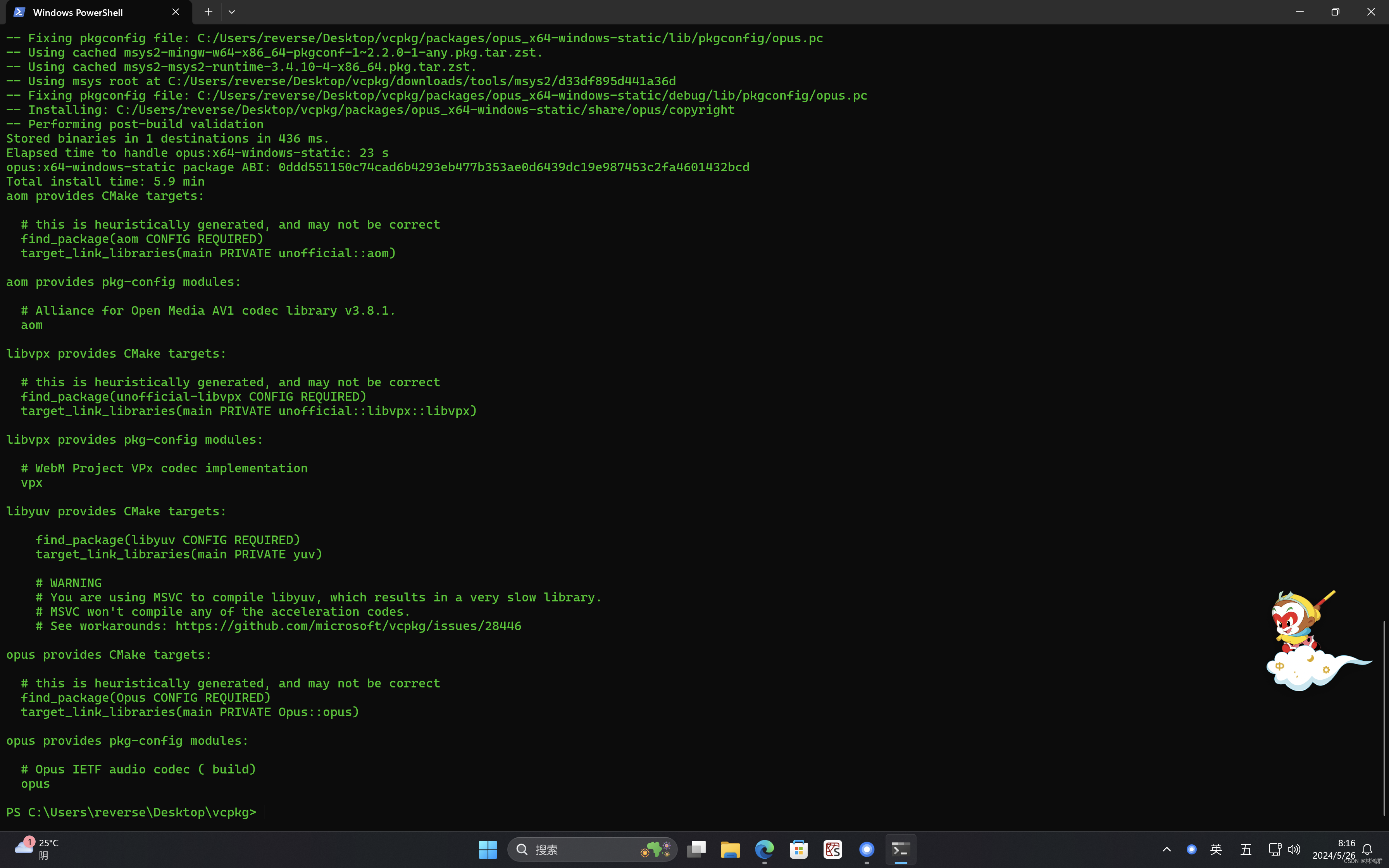
Task: Click 'find_package(Opus CONFIG REQUIRED)' line
Action: [146, 698]
